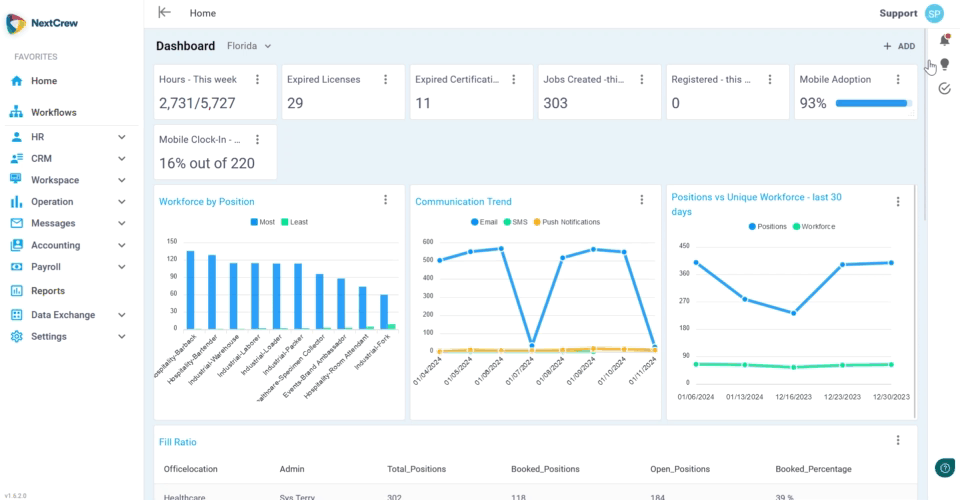This screenshot has height=500, width=960.
Task: Click the Booked_Percentage column header
Action: 813,469
